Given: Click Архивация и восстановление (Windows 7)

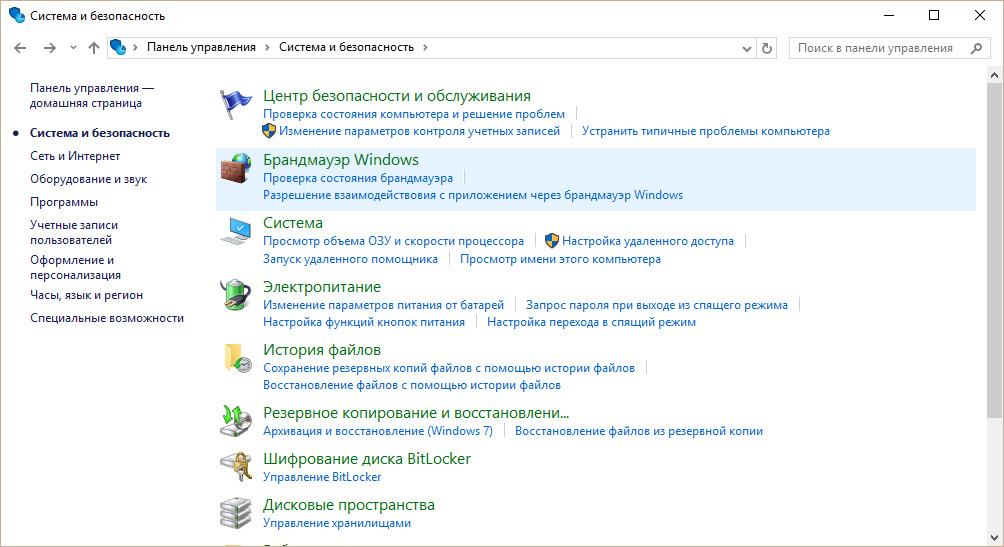Looking at the screenshot, I should point(378,430).
